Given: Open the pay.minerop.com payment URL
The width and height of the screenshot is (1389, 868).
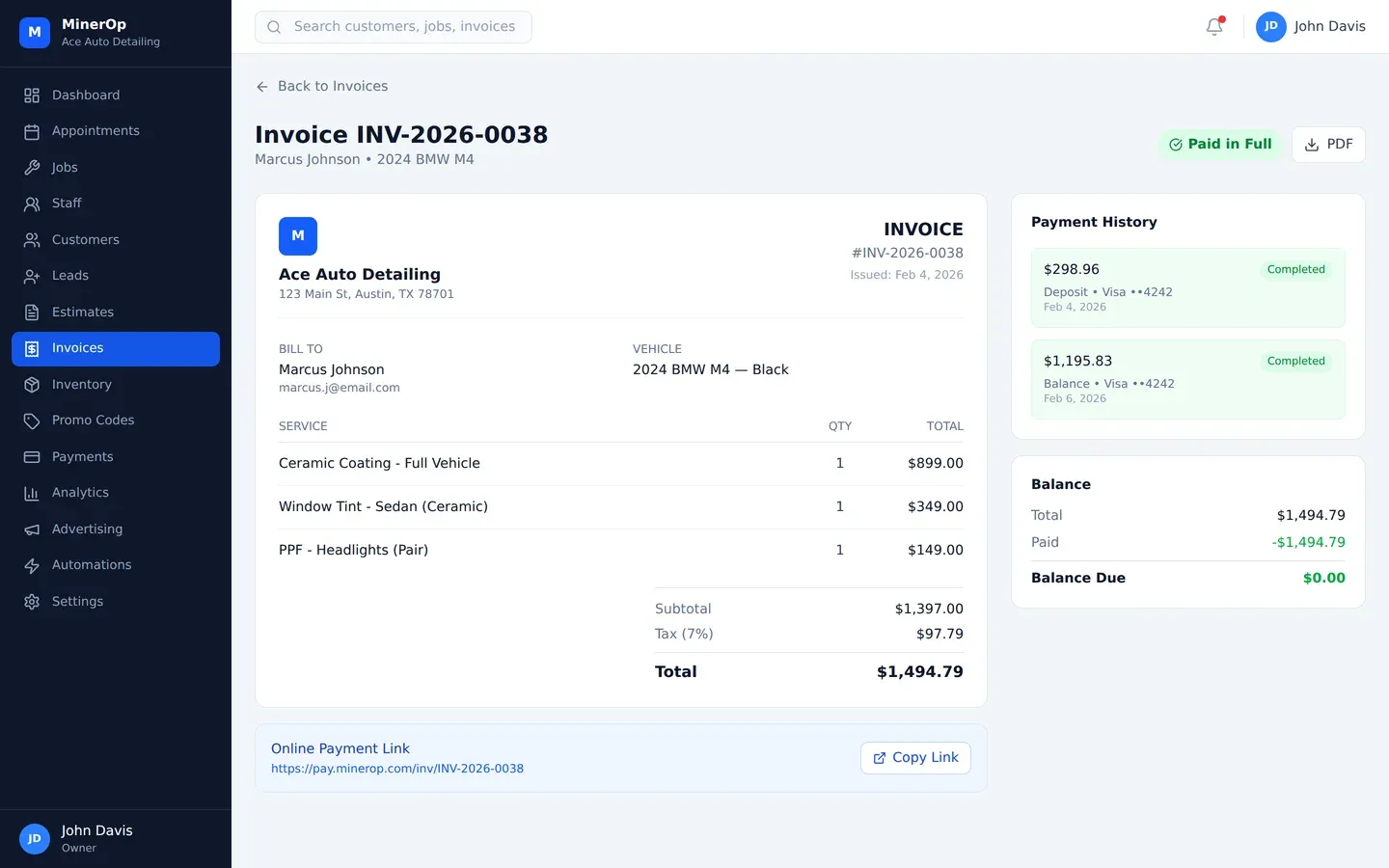Looking at the screenshot, I should (x=397, y=769).
